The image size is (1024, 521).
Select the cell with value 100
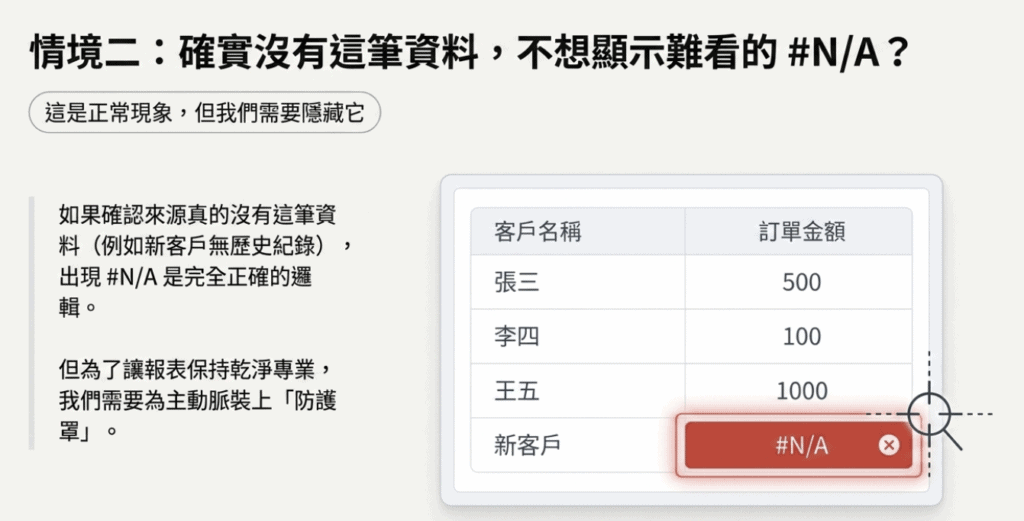[801, 337]
